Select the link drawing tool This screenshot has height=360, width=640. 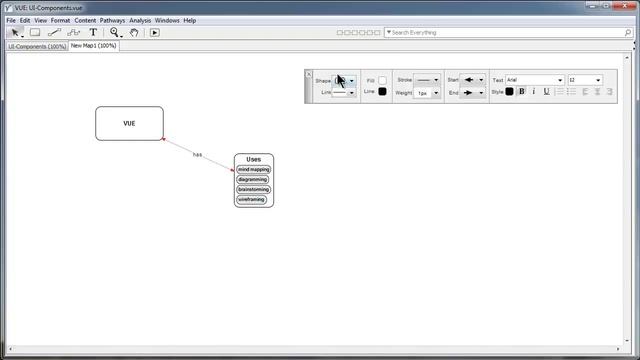(x=54, y=32)
